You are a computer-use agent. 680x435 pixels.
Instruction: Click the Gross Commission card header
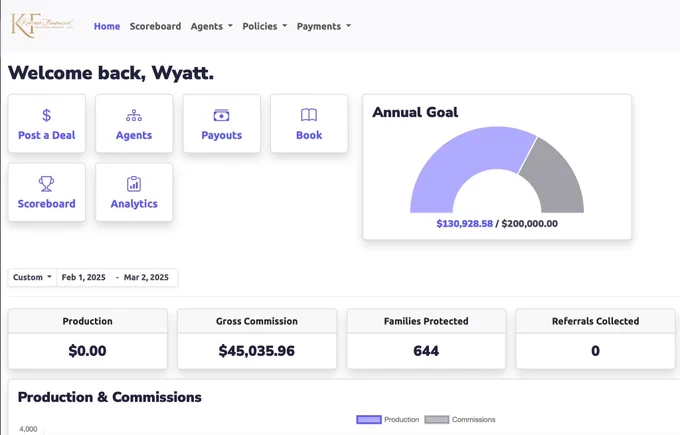(257, 321)
